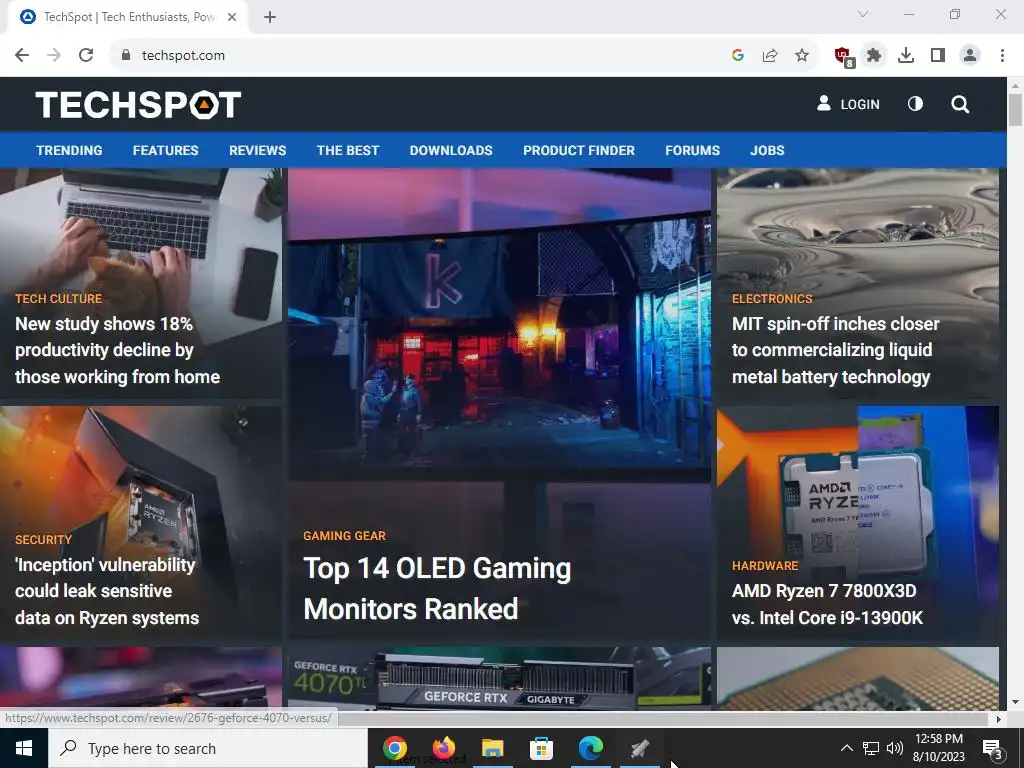The image size is (1024, 768).
Task: Open THE BEST menu item
Action: (347, 150)
